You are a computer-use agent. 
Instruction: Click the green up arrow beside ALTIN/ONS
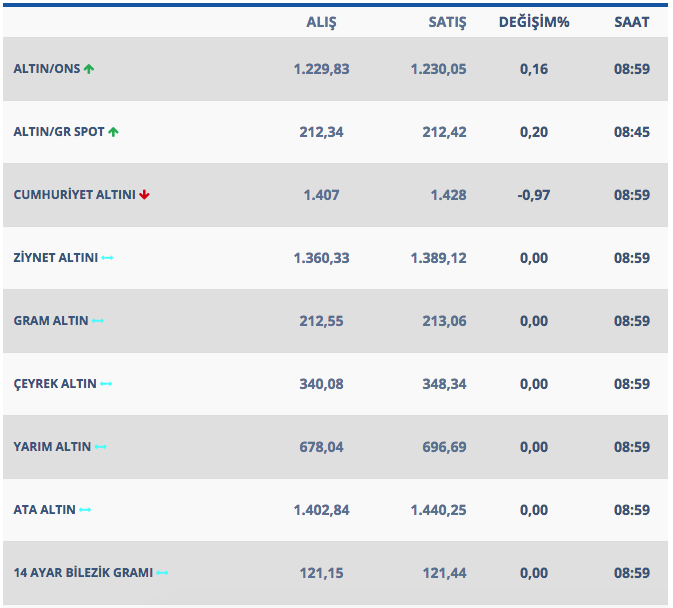(89, 69)
